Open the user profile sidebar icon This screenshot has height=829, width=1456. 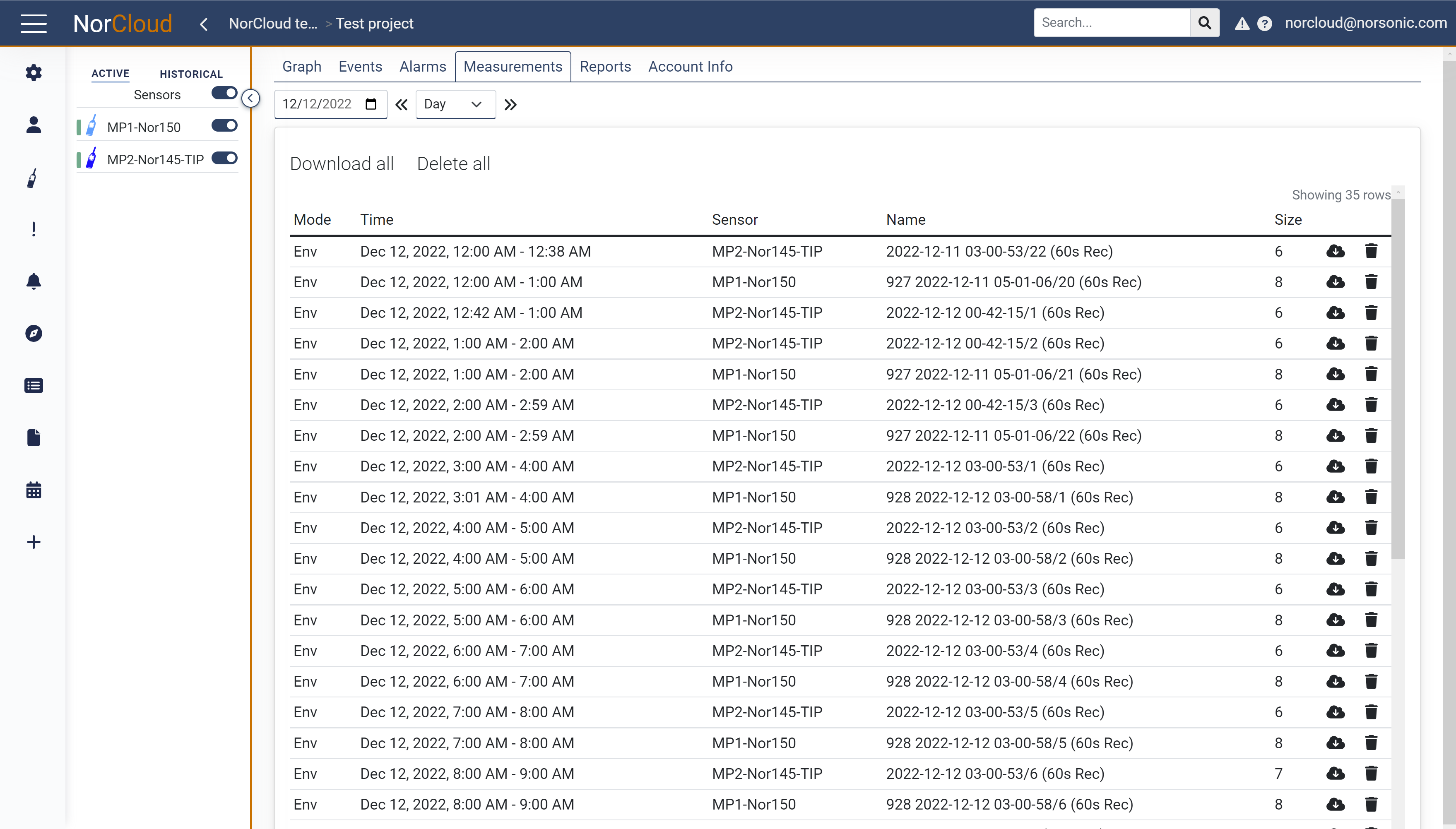pyautogui.click(x=34, y=125)
